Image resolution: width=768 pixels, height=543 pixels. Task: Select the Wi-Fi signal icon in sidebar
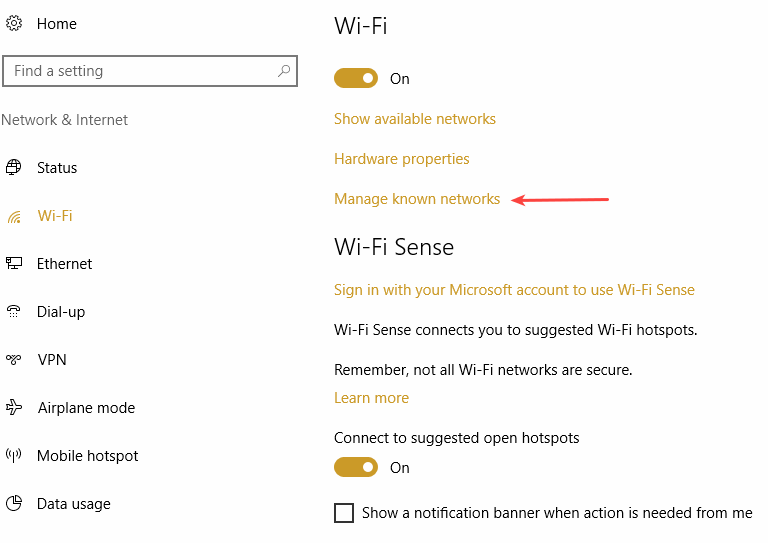pyautogui.click(x=14, y=216)
